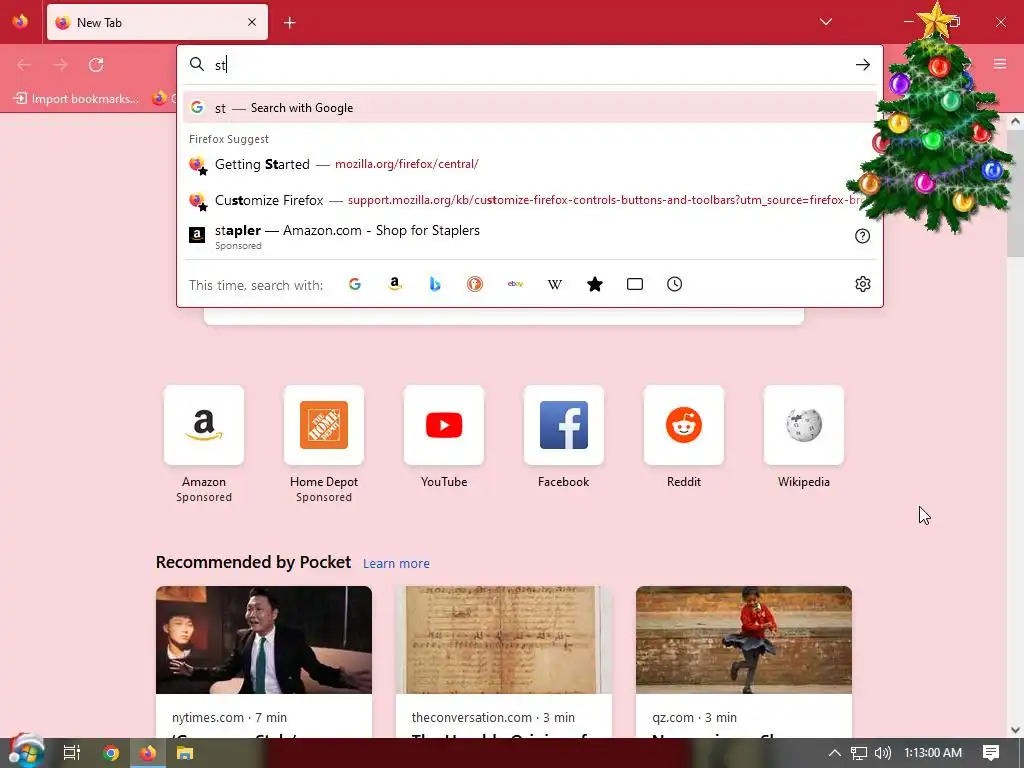1024x768 pixels.
Task: Open the taskbar clock showing 1:13:00 AM
Action: pos(933,753)
